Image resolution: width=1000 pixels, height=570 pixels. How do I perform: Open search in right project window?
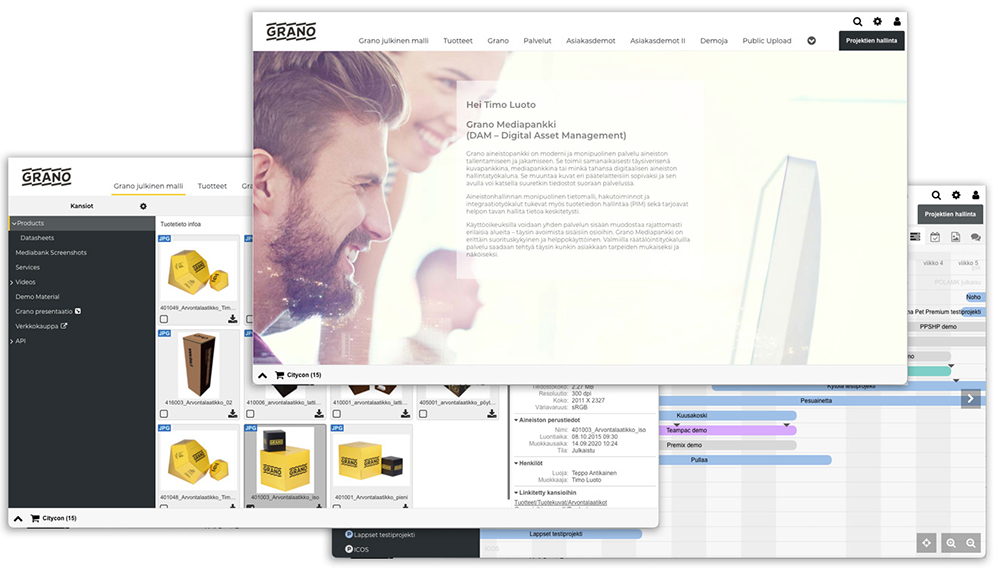pos(936,196)
